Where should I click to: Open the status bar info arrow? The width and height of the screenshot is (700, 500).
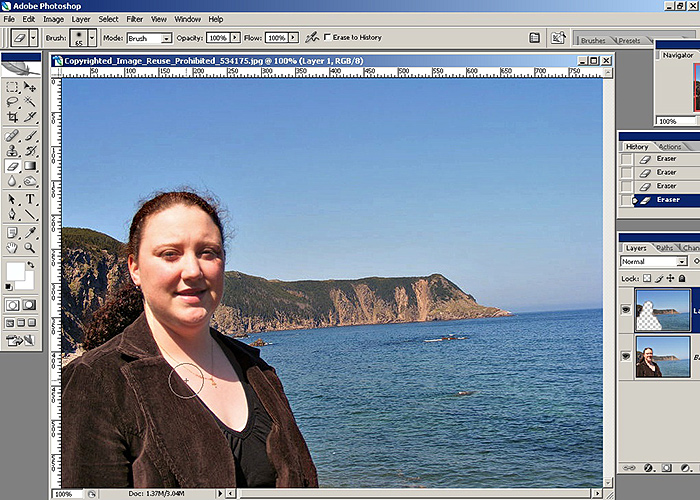tap(220, 494)
